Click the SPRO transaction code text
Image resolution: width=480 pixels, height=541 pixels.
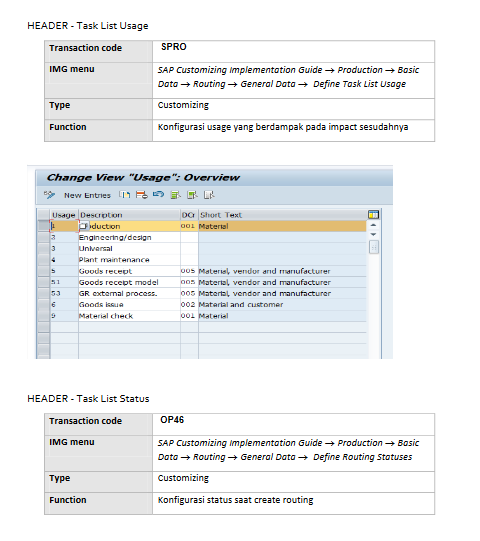pyautogui.click(x=174, y=47)
